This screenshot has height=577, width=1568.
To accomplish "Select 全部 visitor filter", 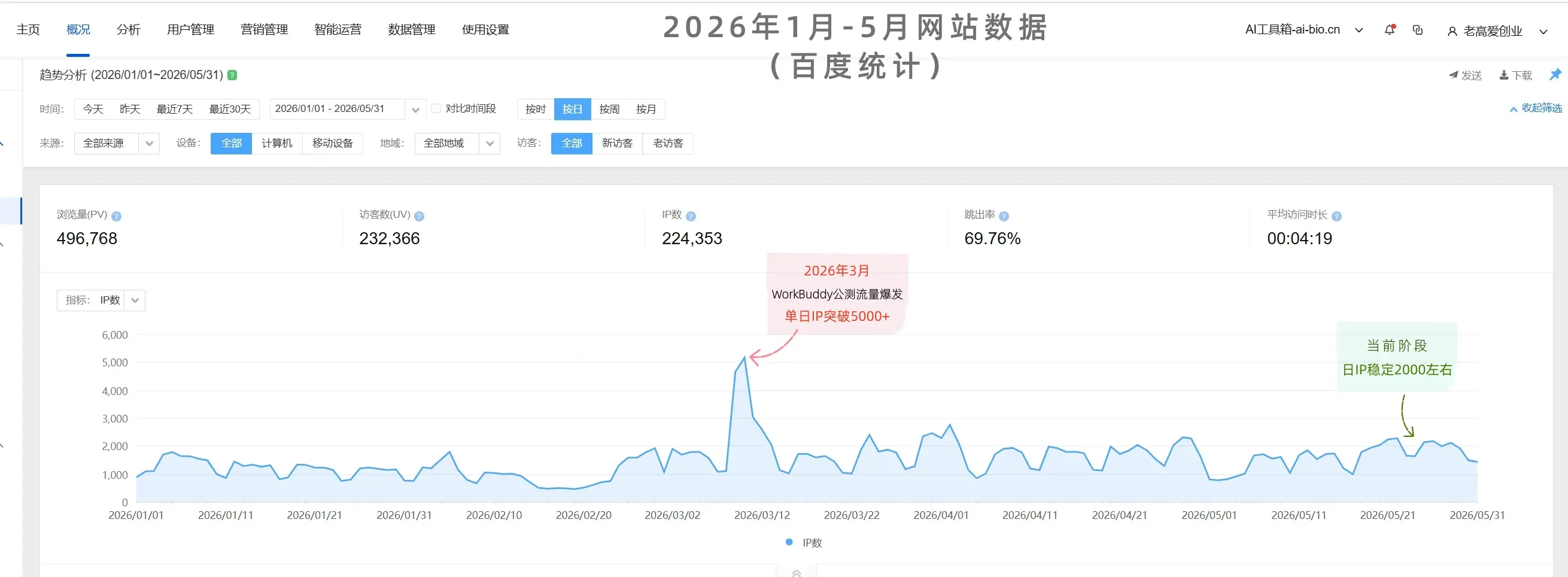I will pos(572,143).
